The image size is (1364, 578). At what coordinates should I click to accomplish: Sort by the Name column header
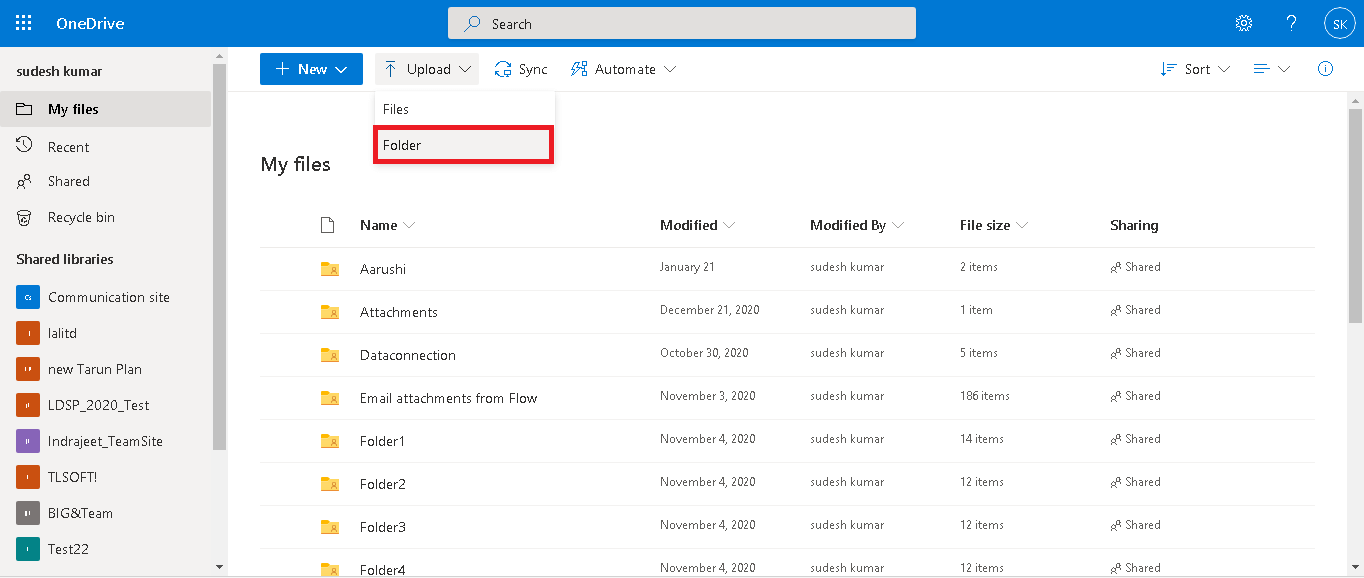pyautogui.click(x=387, y=225)
